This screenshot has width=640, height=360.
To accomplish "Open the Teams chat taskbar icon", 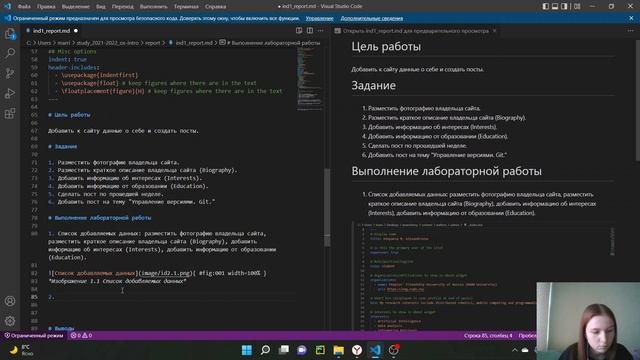I will click(x=302, y=350).
